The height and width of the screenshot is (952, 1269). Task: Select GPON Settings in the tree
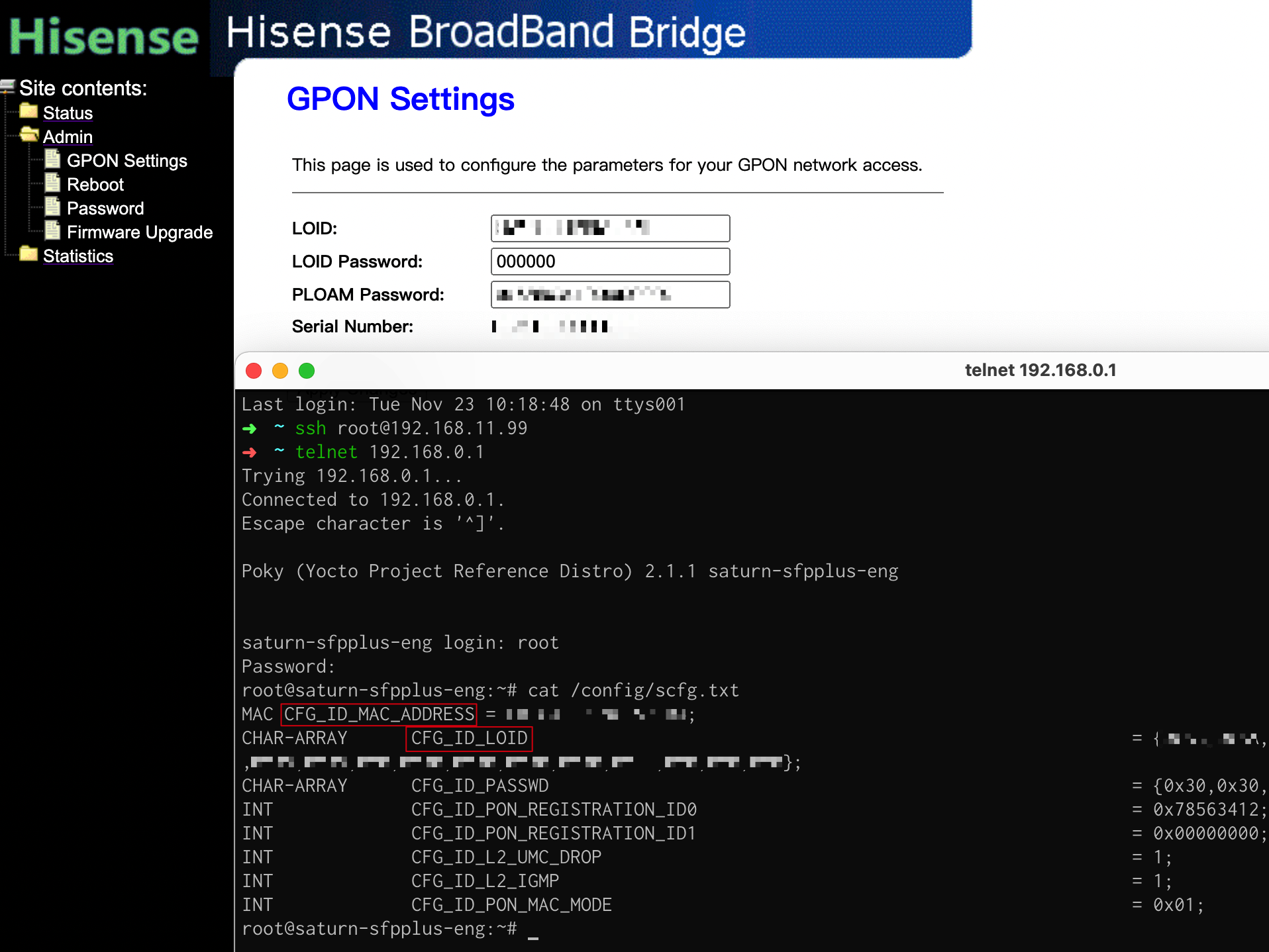click(127, 161)
